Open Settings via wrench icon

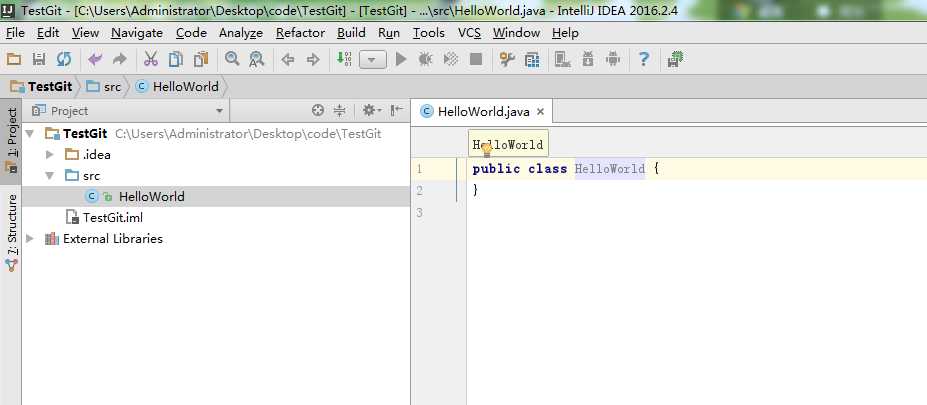point(507,59)
